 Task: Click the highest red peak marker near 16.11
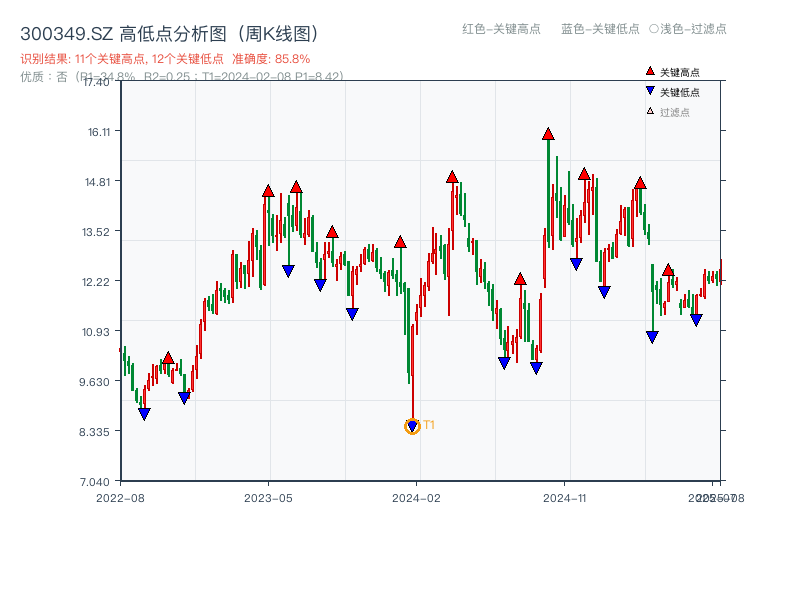click(x=548, y=134)
